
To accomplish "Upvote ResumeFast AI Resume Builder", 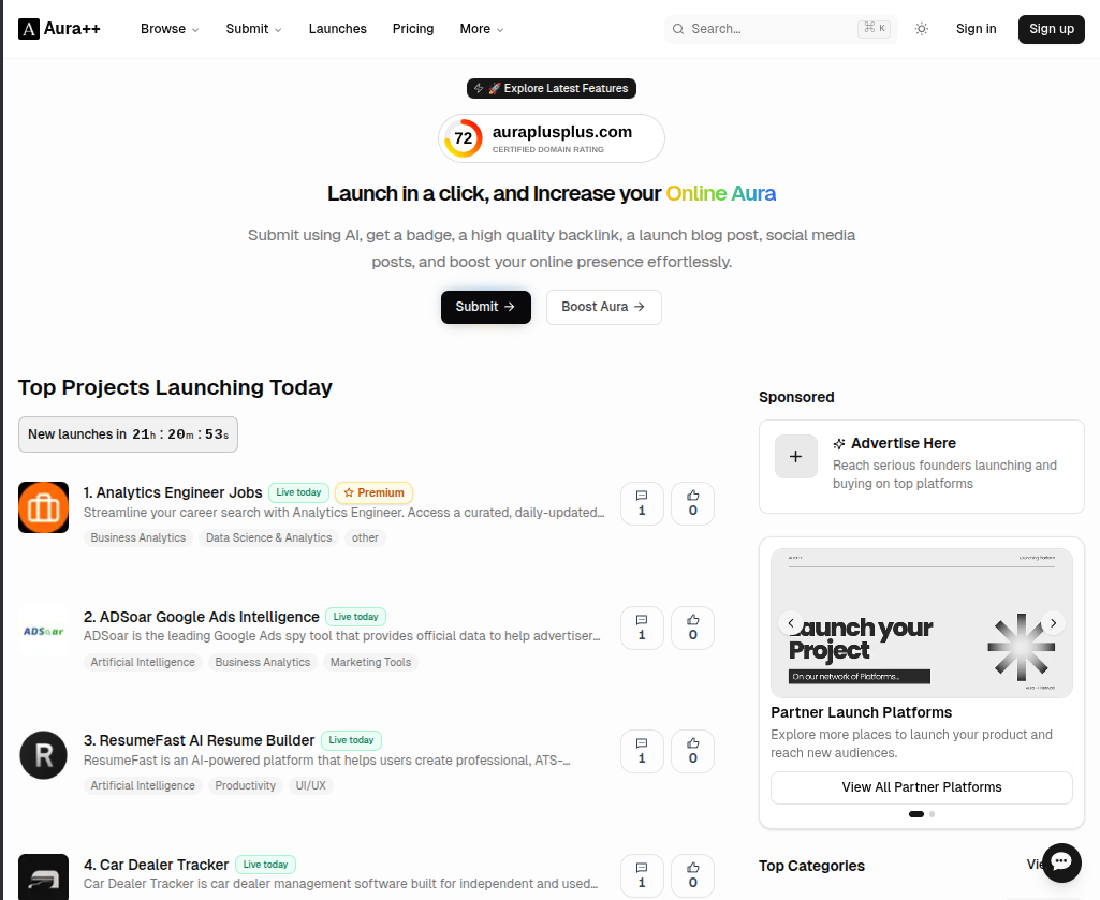I will [693, 751].
